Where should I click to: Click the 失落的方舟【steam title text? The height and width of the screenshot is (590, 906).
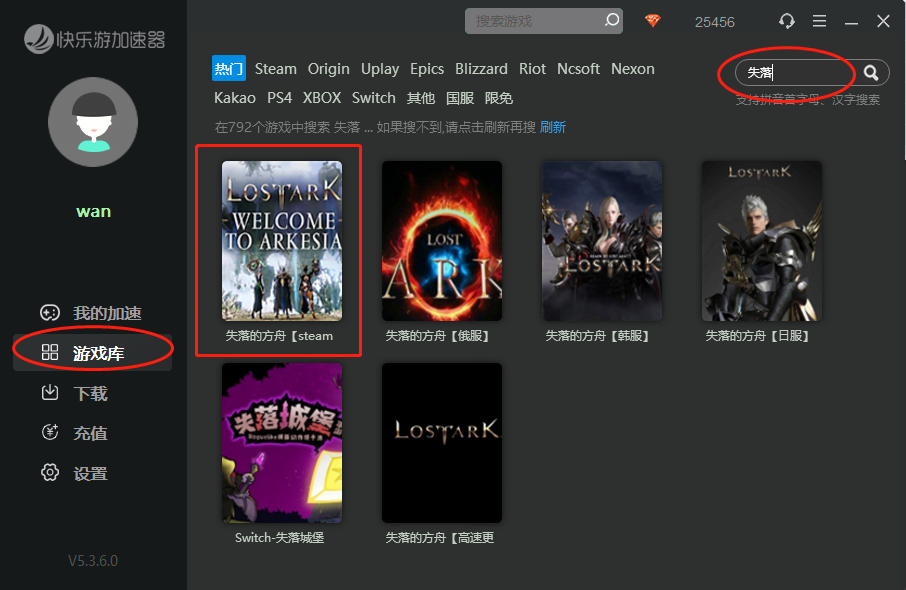(279, 336)
